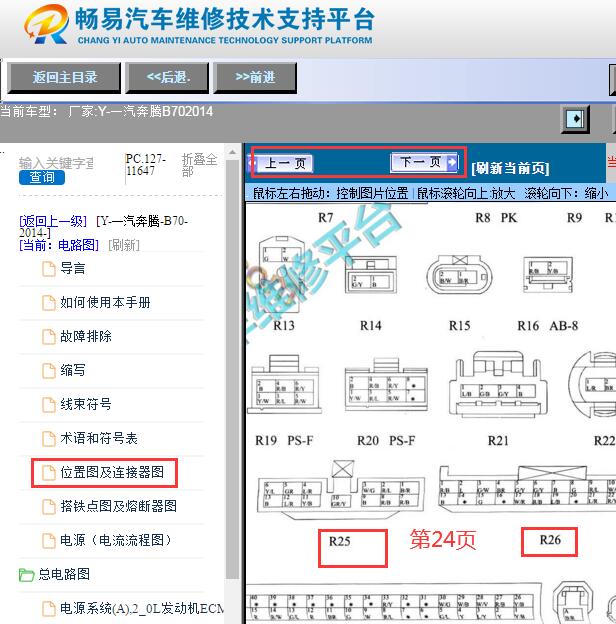Click the document icon beside 电源（电流流程图）
This screenshot has width=616, height=624.
pyautogui.click(x=49, y=540)
